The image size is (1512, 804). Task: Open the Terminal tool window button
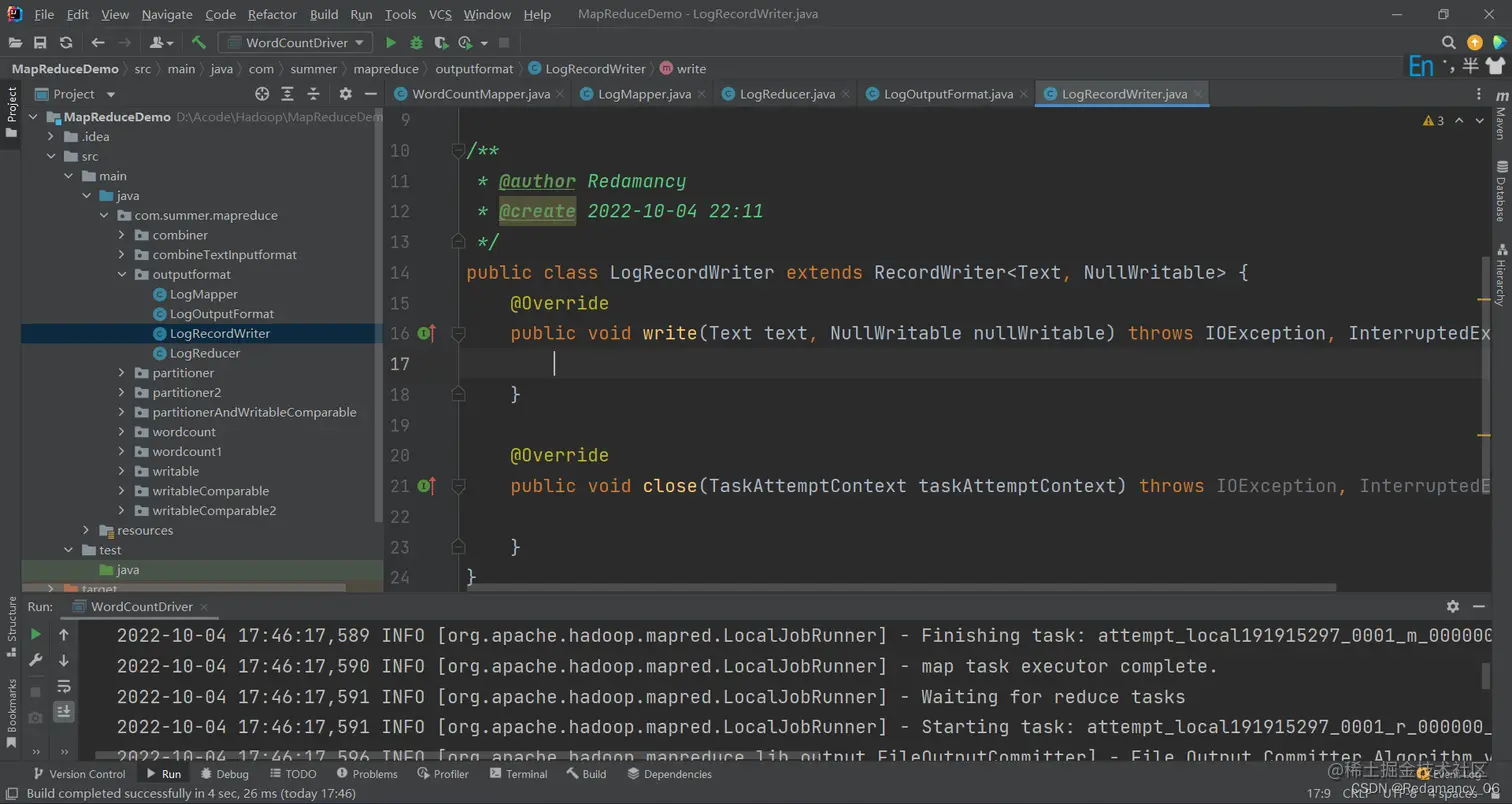[x=518, y=774]
